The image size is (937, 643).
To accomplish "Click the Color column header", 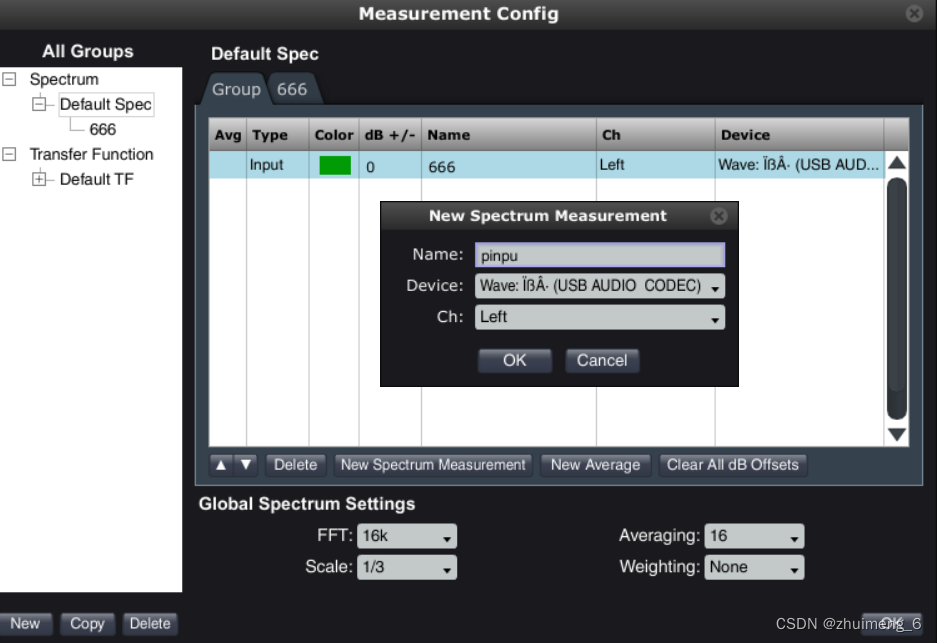I will (334, 135).
